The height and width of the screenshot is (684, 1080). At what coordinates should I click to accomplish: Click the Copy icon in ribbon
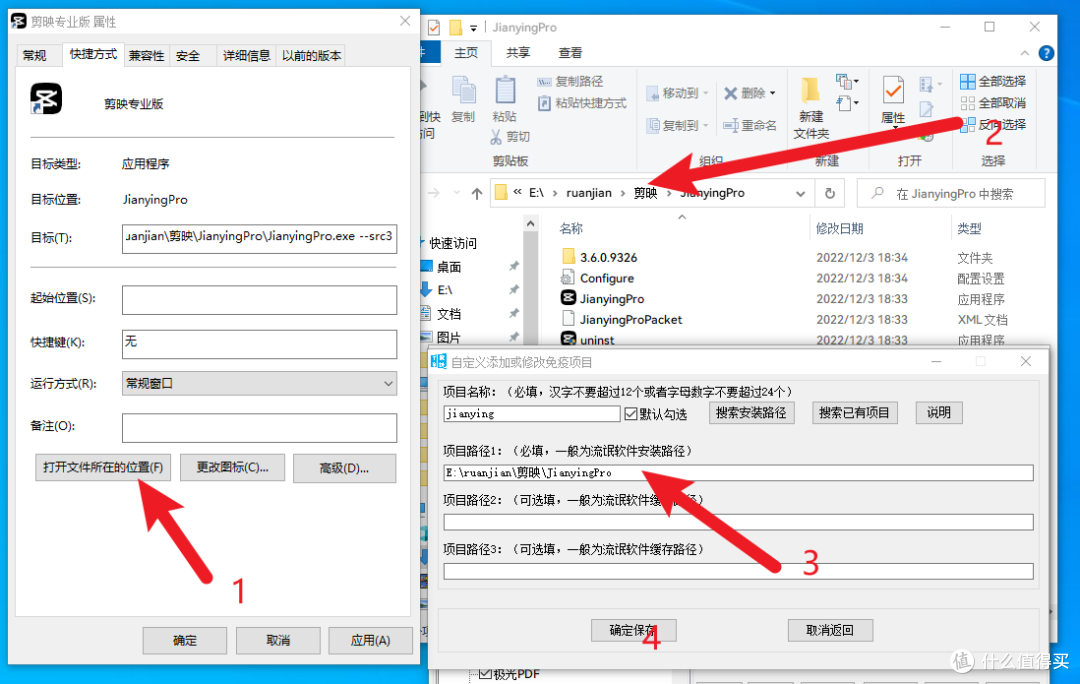464,92
